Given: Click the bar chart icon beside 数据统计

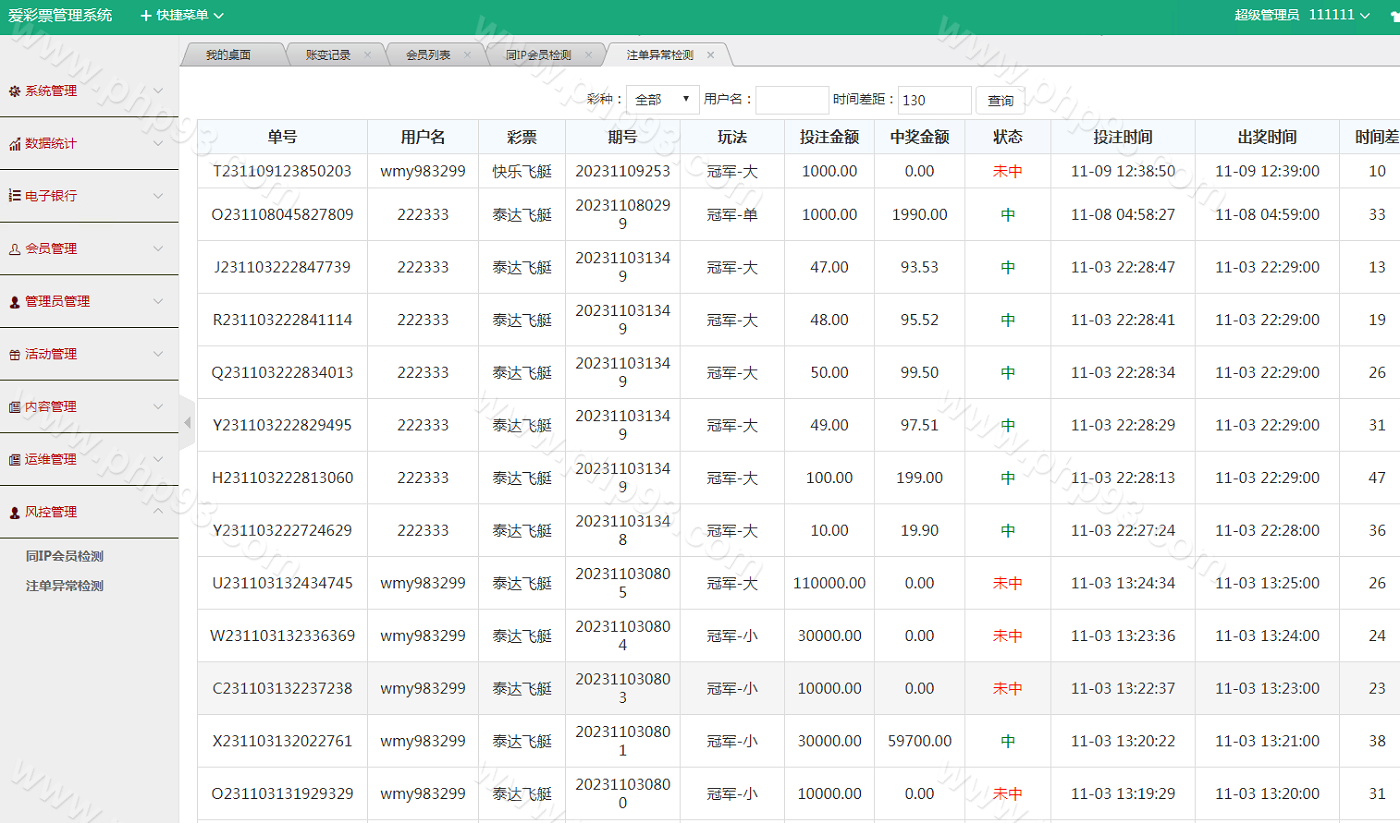Looking at the screenshot, I should (x=14, y=144).
